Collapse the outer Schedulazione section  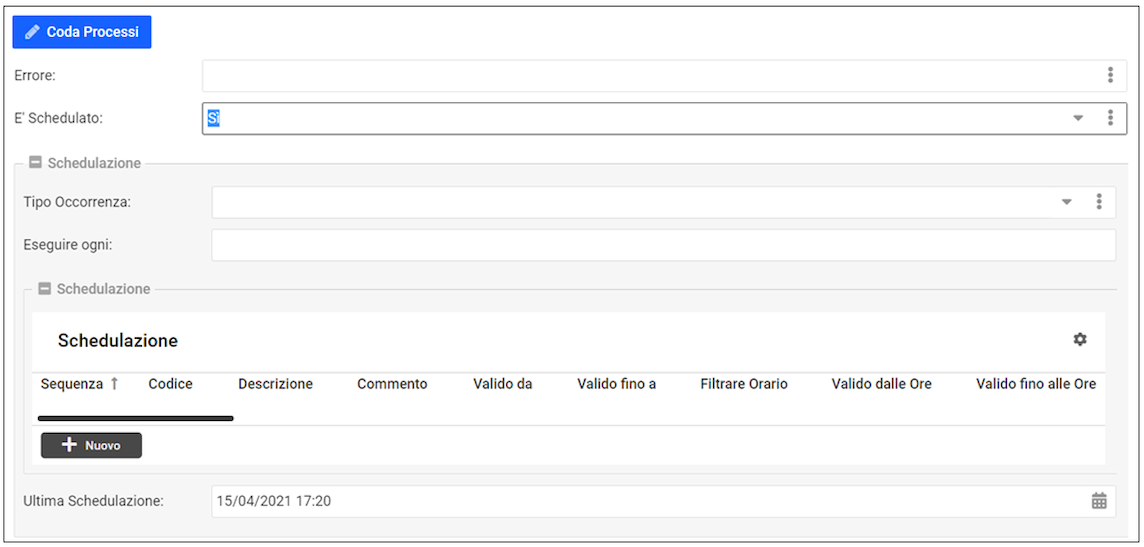click(35, 163)
